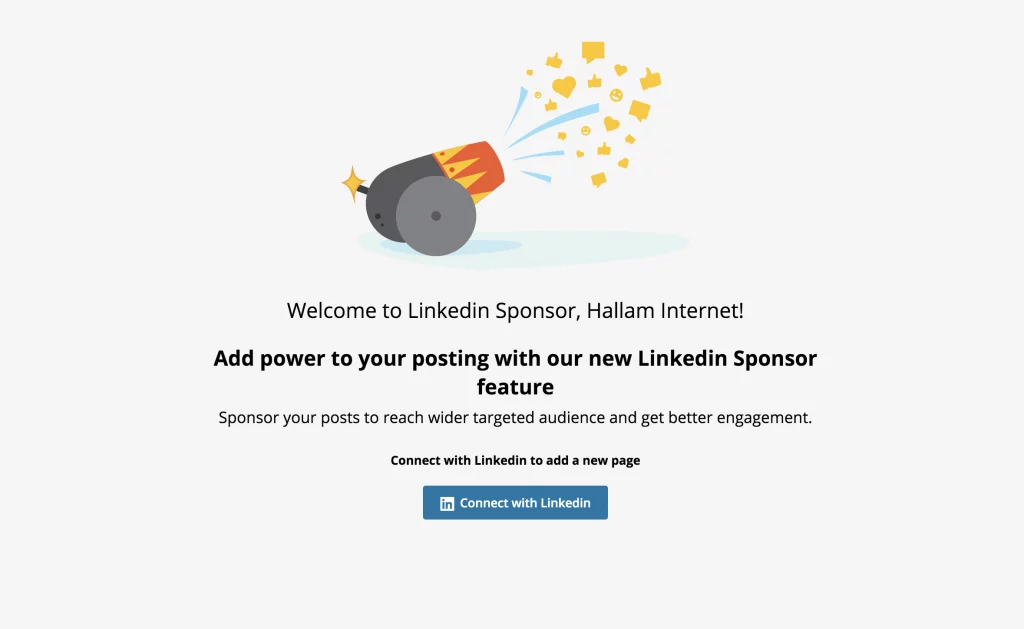Click the Add power to your posting headline
Viewport: 1024px width, 629px height.
(x=515, y=372)
